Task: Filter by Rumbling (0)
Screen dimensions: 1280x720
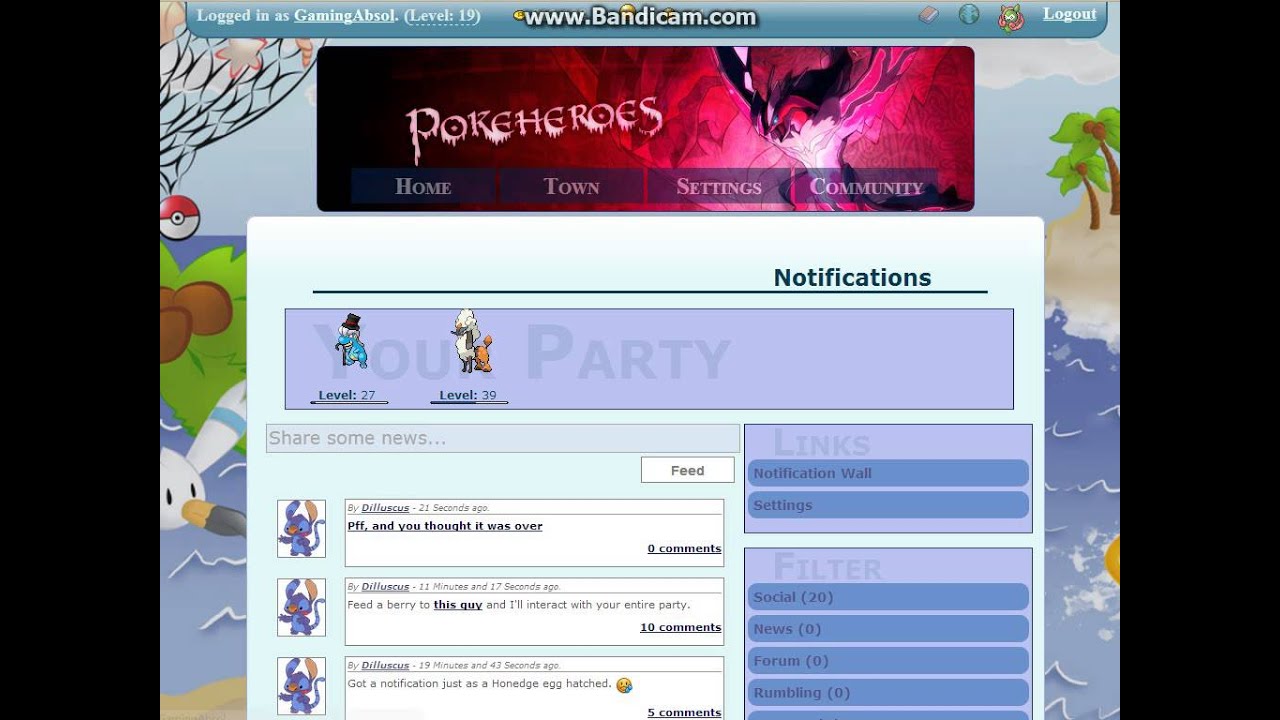Action: coord(887,693)
